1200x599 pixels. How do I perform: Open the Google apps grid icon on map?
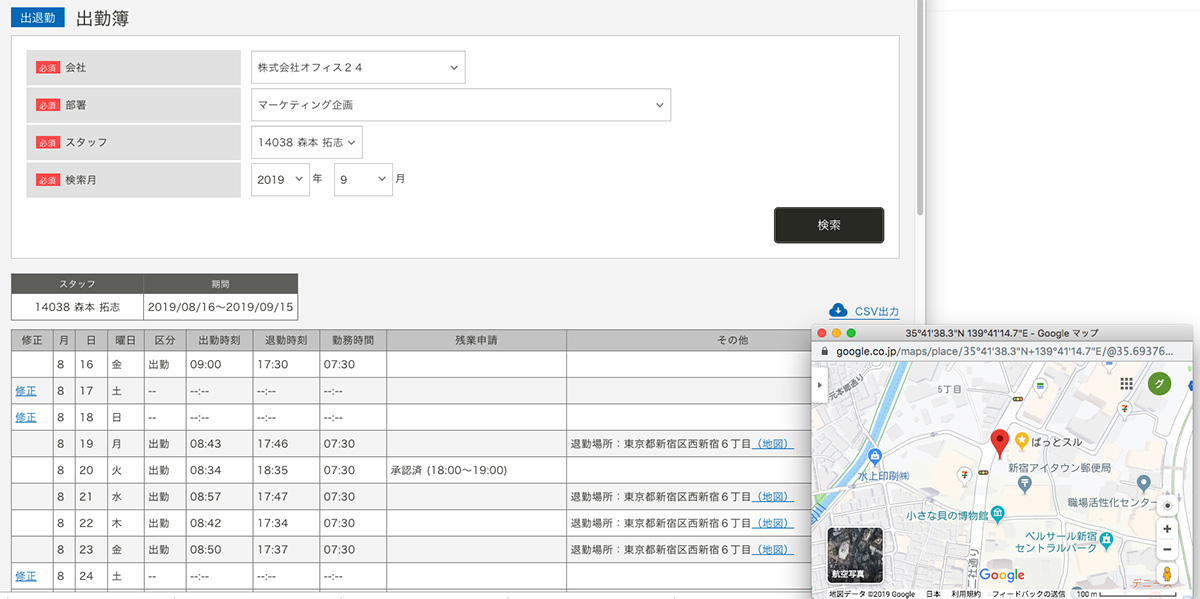click(1128, 381)
